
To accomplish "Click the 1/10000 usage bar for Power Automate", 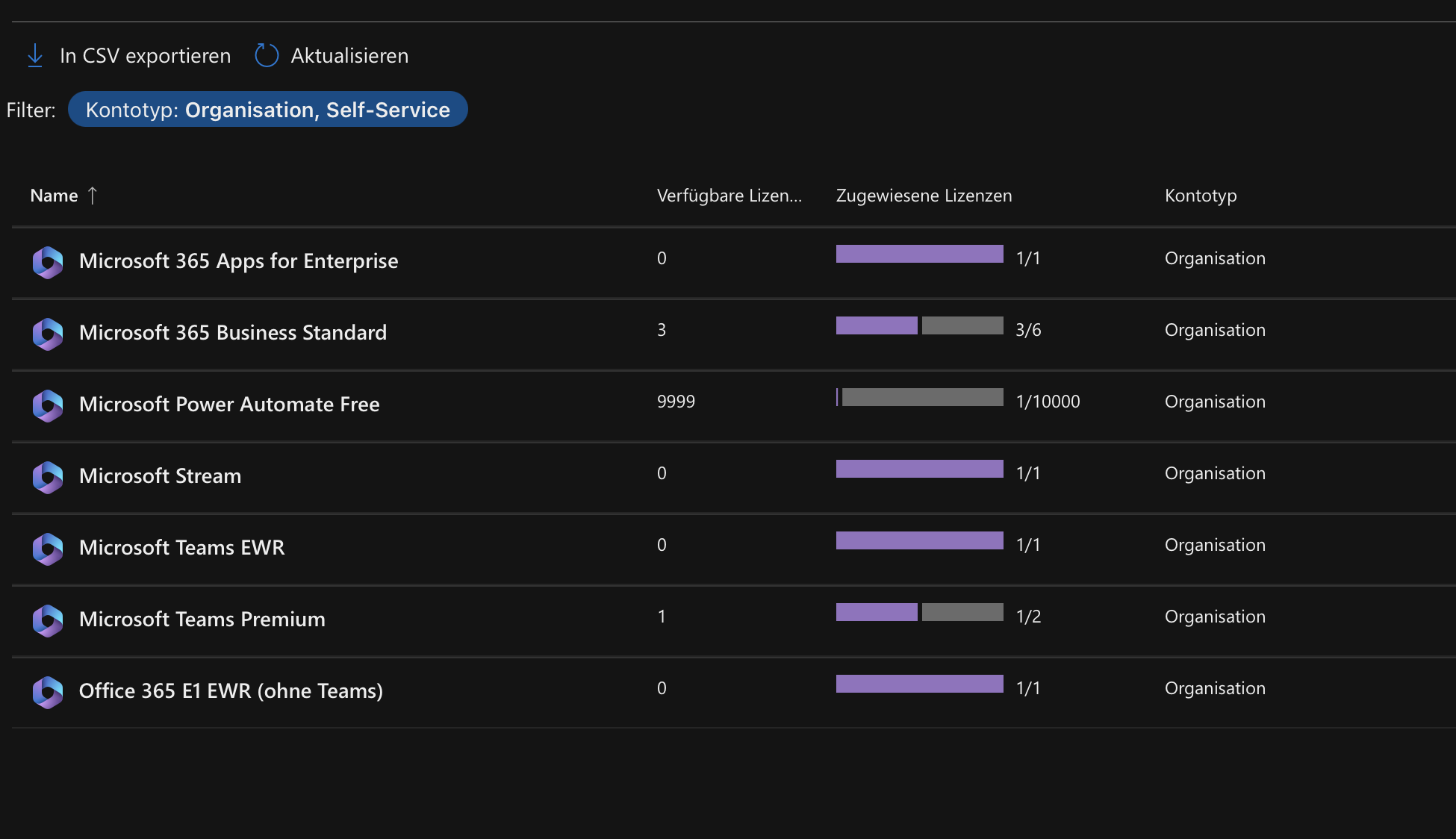I will [920, 397].
